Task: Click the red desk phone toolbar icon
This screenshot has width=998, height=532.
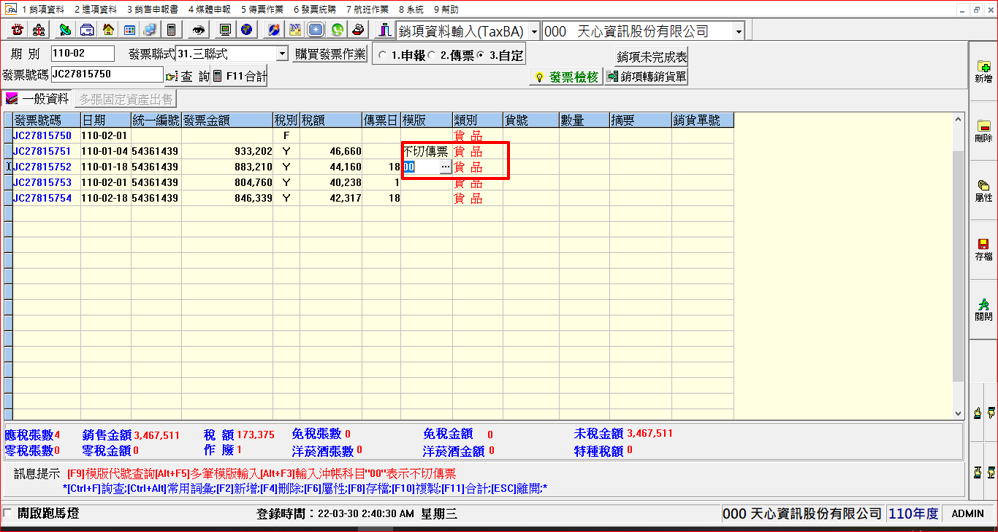Action: pos(358,30)
